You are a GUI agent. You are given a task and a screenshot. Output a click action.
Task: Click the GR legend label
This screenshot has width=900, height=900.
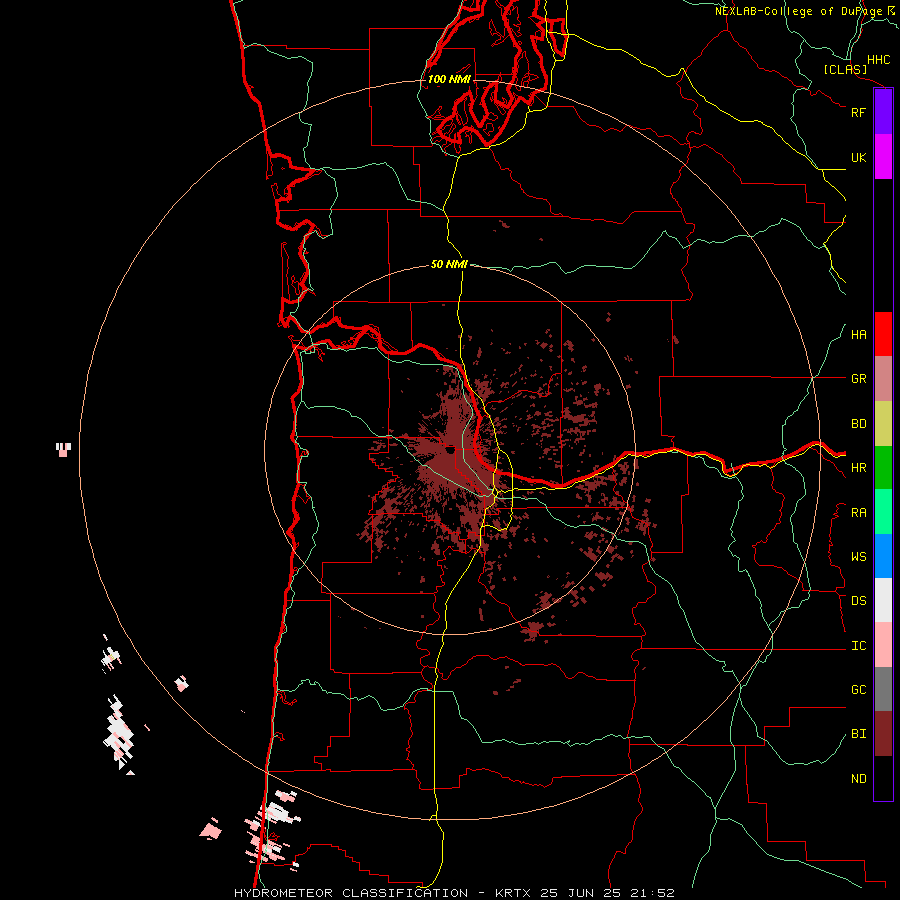tap(858, 379)
